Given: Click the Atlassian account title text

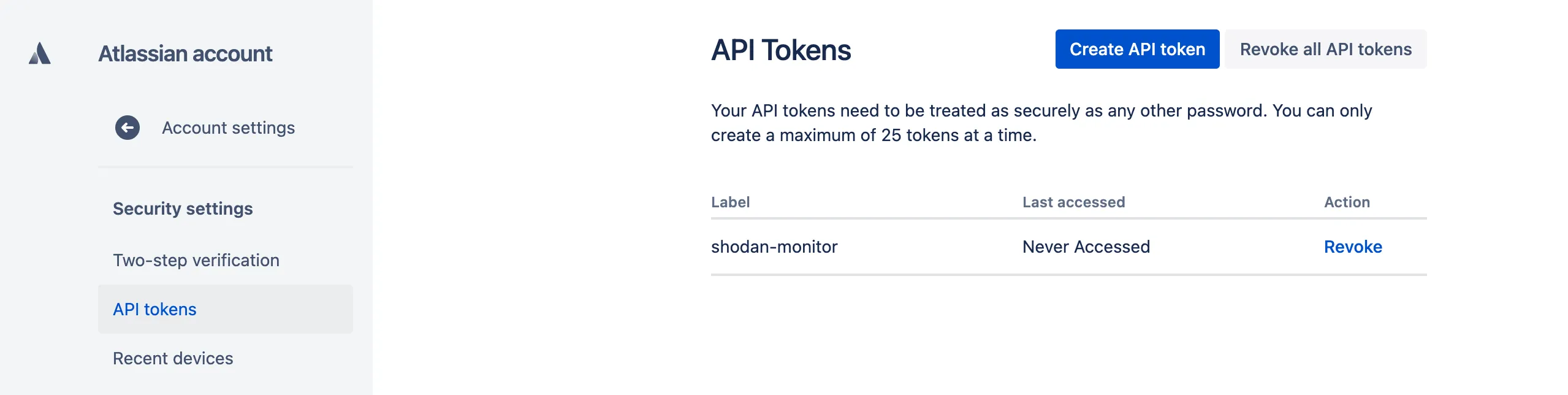Looking at the screenshot, I should (x=186, y=54).
